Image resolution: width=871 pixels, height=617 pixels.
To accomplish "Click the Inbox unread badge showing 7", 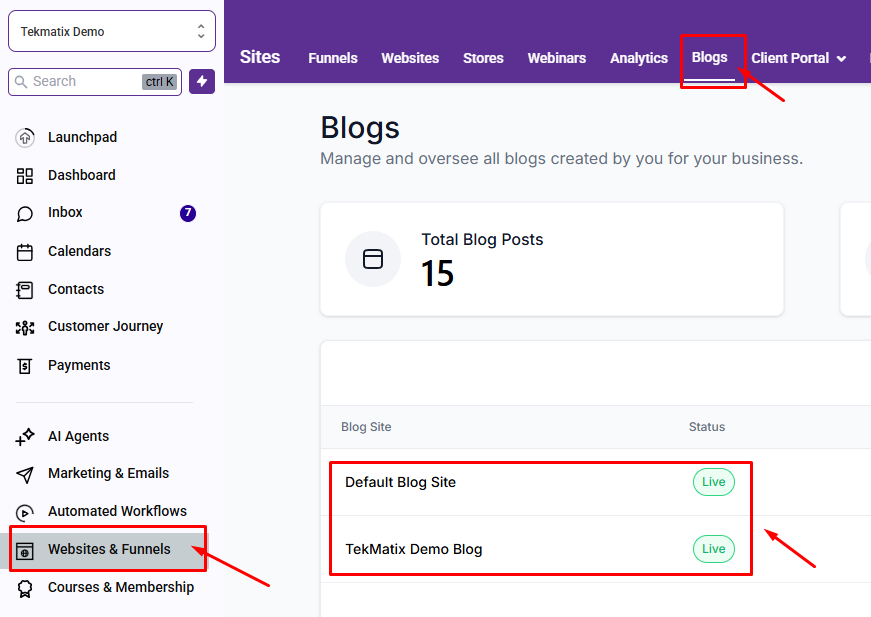I will pyautogui.click(x=188, y=213).
